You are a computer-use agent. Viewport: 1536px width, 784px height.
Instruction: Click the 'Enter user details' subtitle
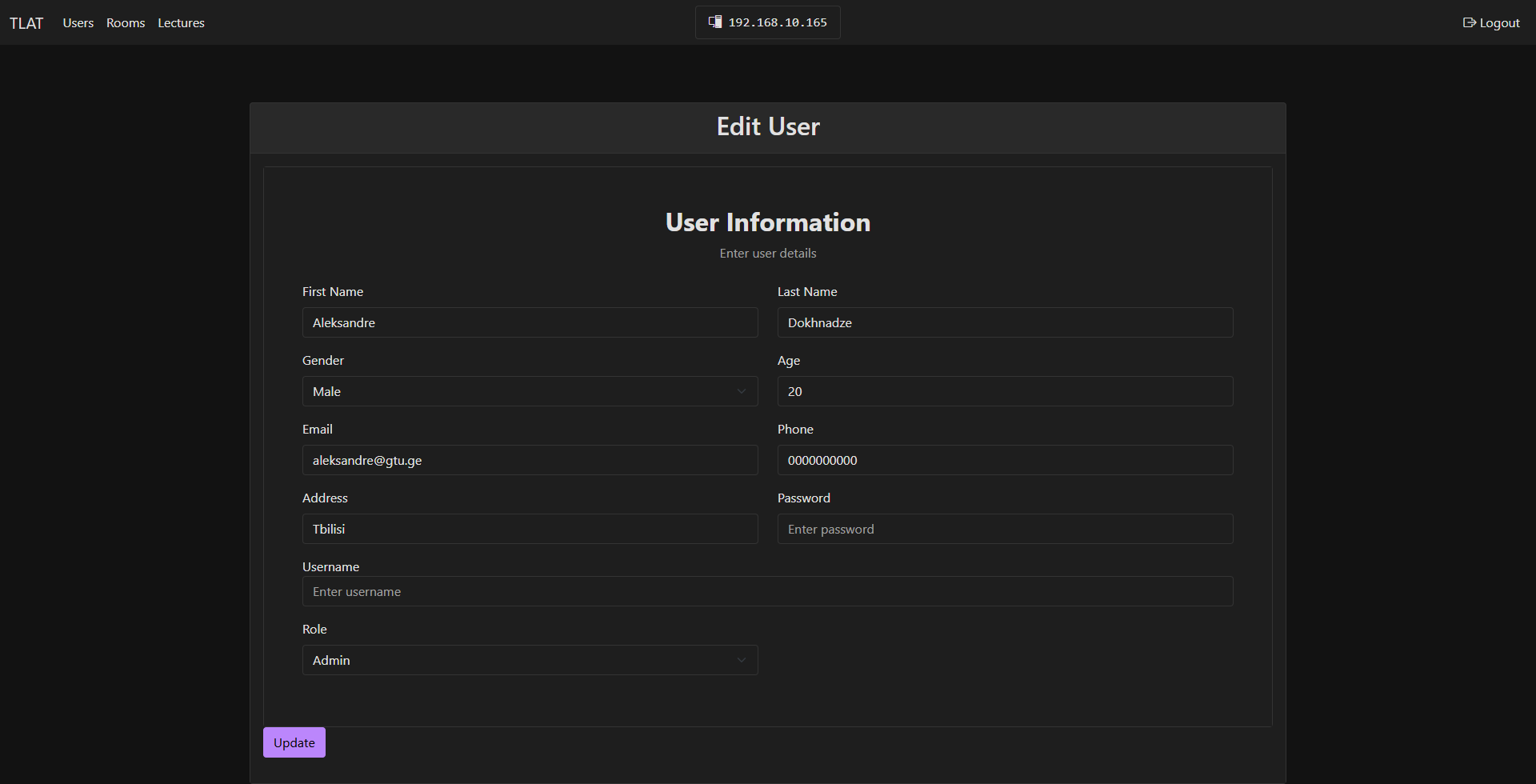click(768, 253)
